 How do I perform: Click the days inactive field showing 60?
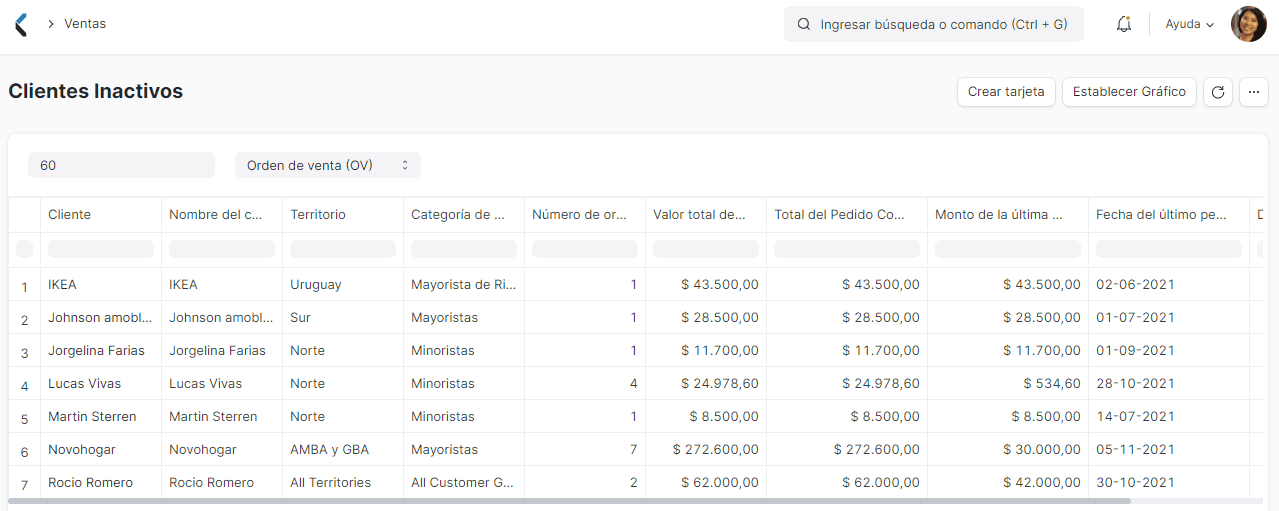coord(121,165)
